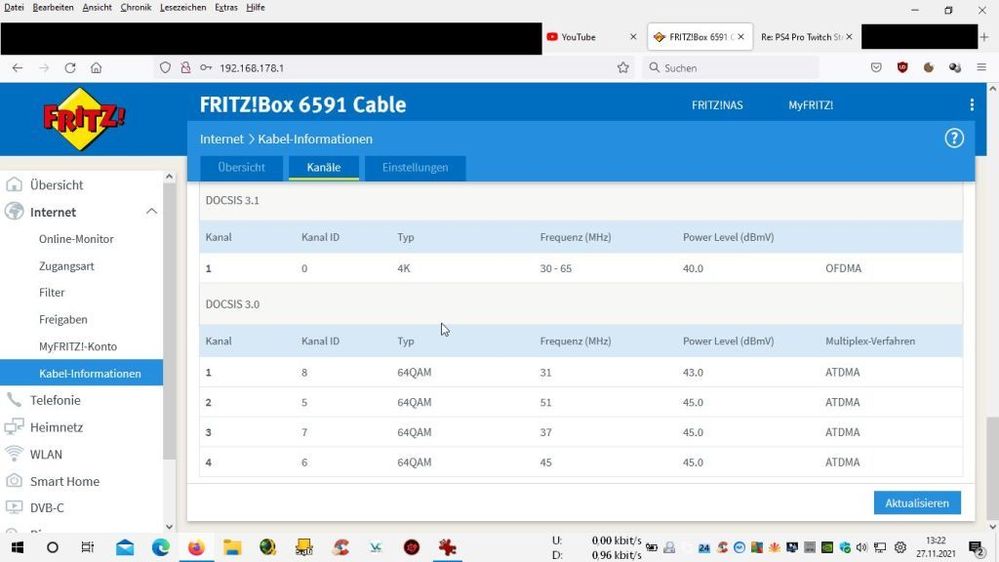Click the tracking protection shield icon
999x562 pixels.
pyautogui.click(x=166, y=68)
